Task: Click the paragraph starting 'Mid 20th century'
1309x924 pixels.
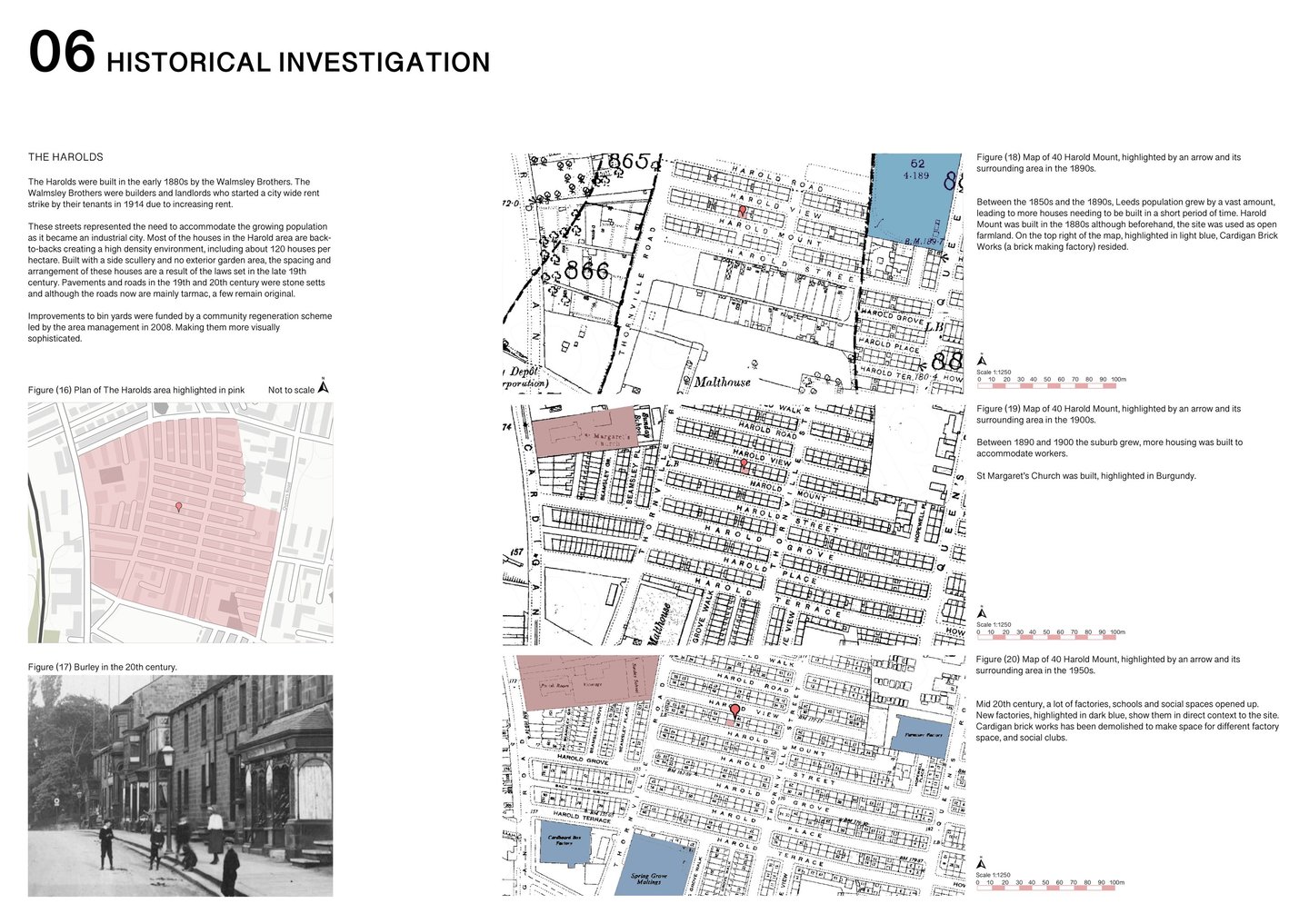Action: 1128,720
